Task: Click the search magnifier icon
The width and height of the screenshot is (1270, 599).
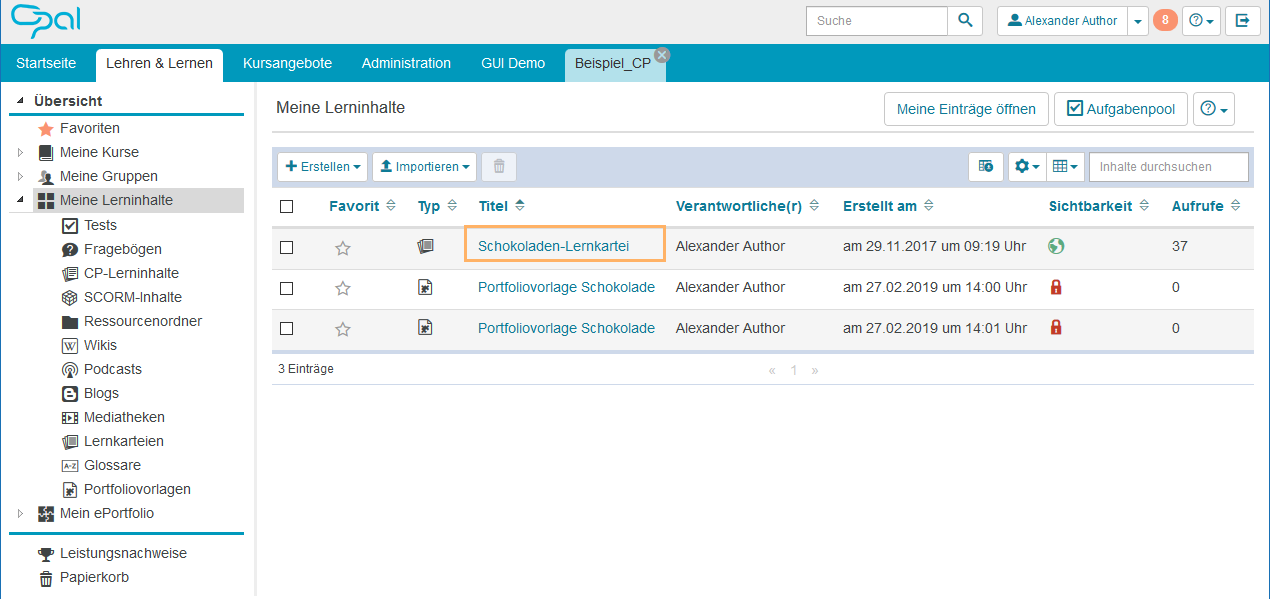Action: 964,20
